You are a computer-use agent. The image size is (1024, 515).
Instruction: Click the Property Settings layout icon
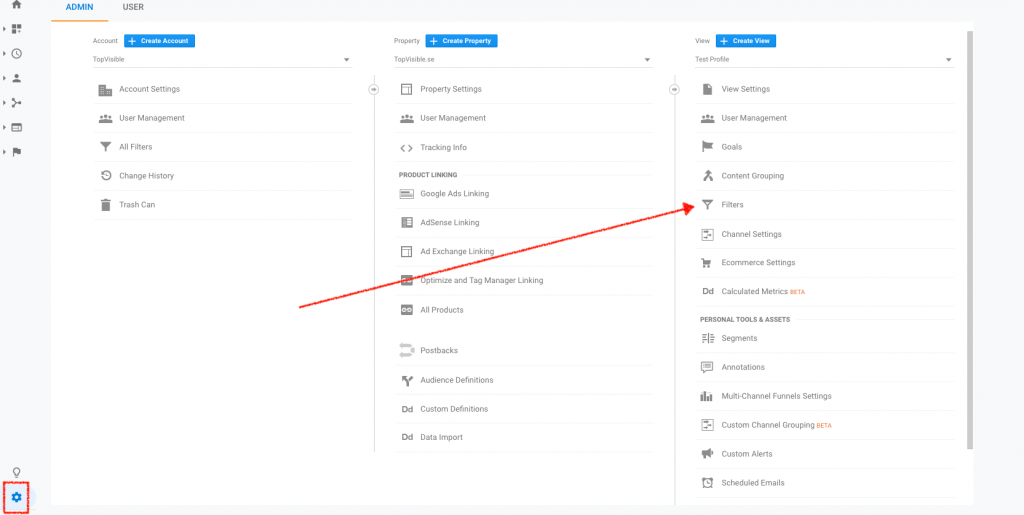[406, 89]
